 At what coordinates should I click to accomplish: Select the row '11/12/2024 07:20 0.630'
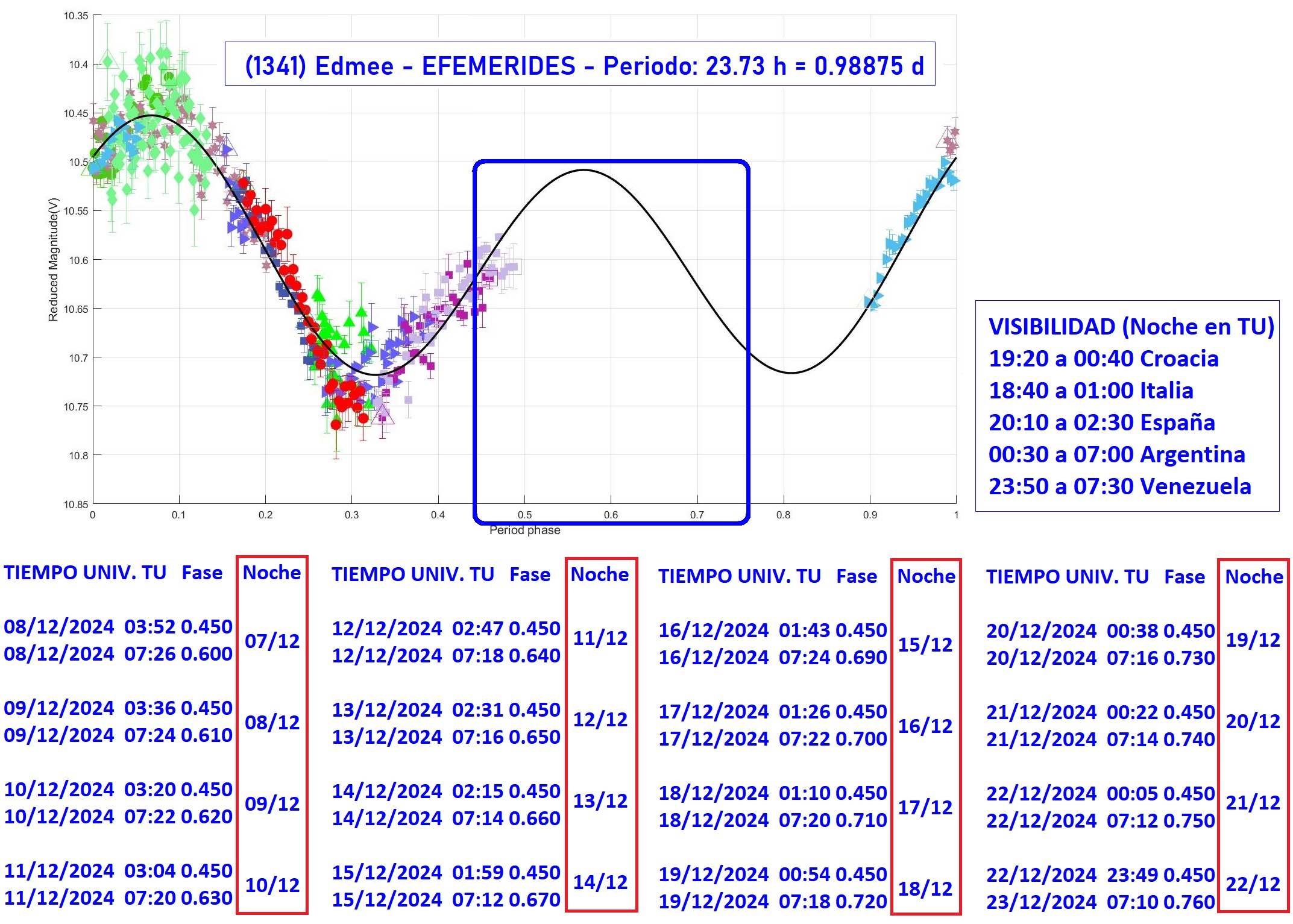coord(118,898)
